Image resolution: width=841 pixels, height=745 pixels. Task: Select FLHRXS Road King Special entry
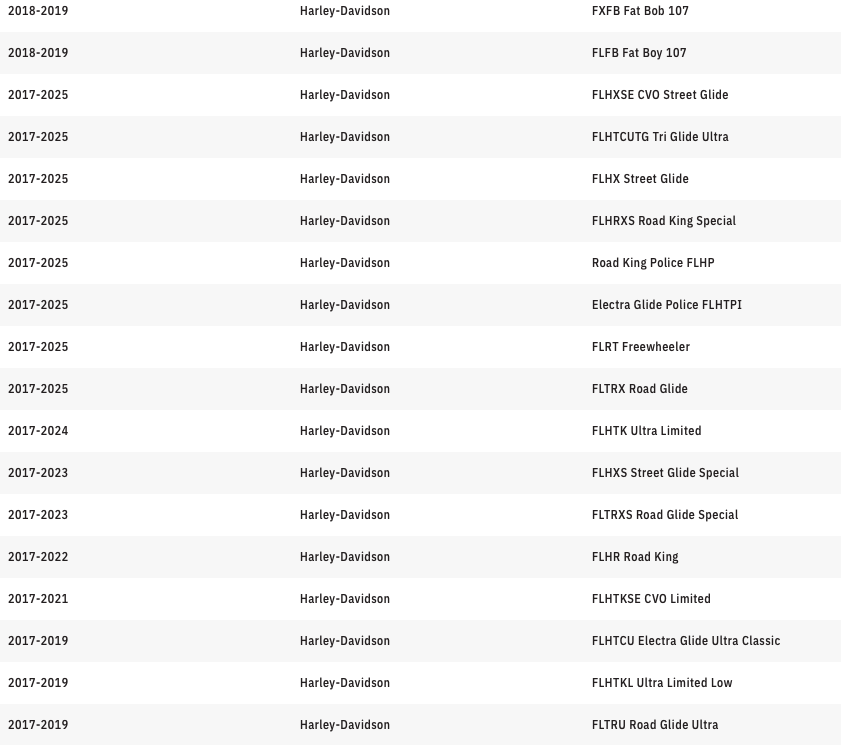[x=663, y=221]
